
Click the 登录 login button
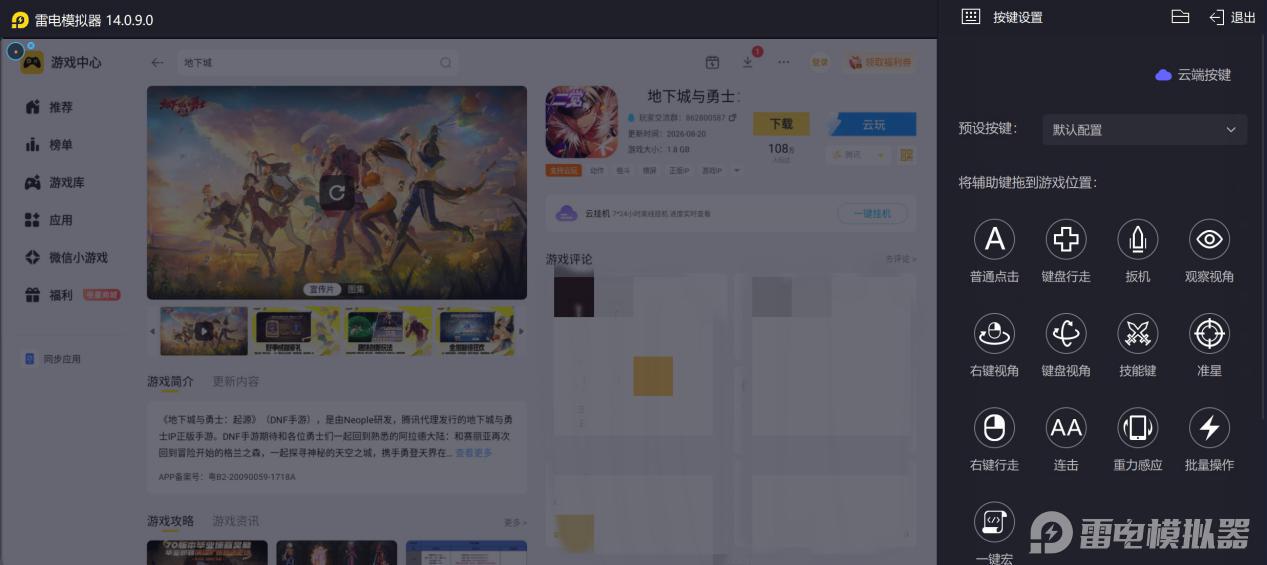click(x=820, y=62)
